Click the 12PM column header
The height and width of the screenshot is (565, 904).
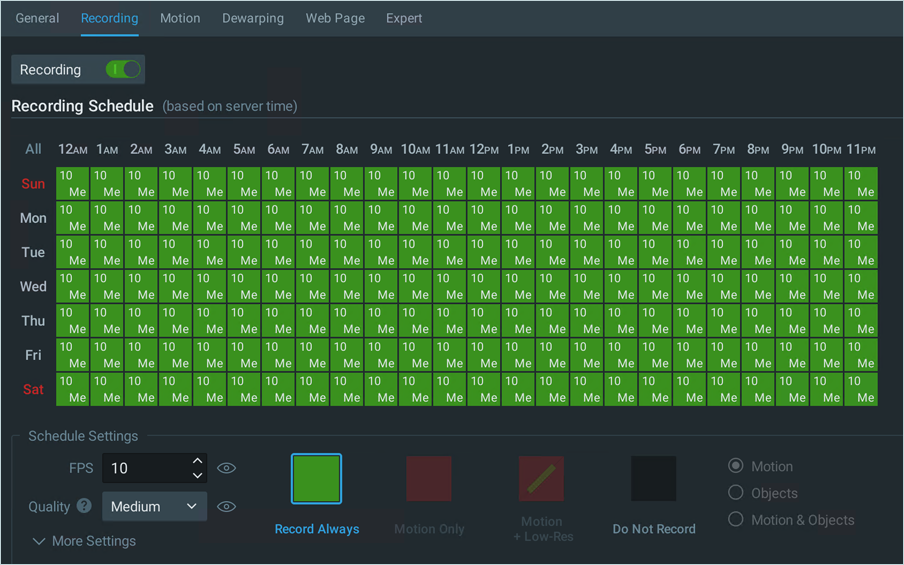tap(484, 149)
